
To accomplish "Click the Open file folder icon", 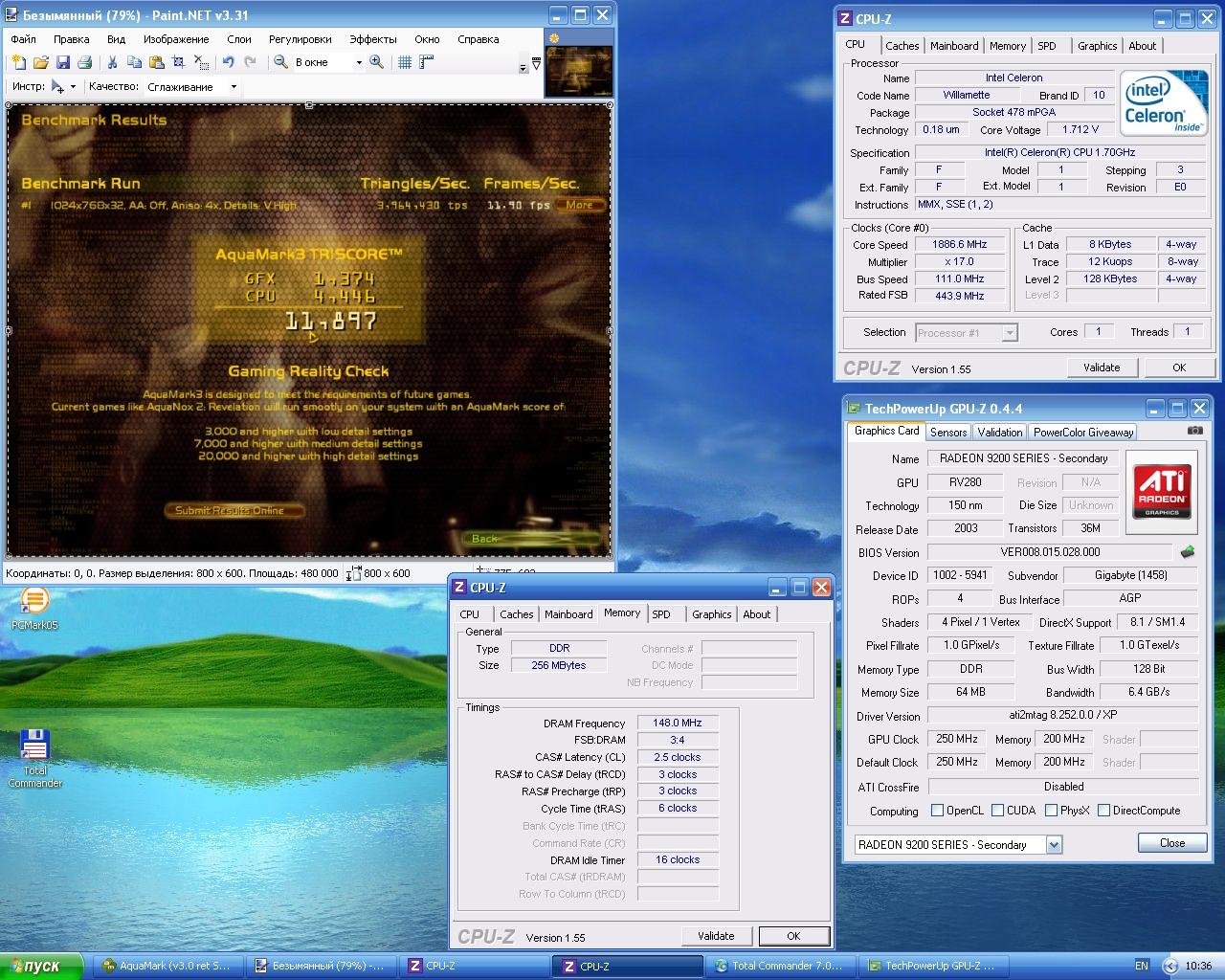I will point(40,62).
